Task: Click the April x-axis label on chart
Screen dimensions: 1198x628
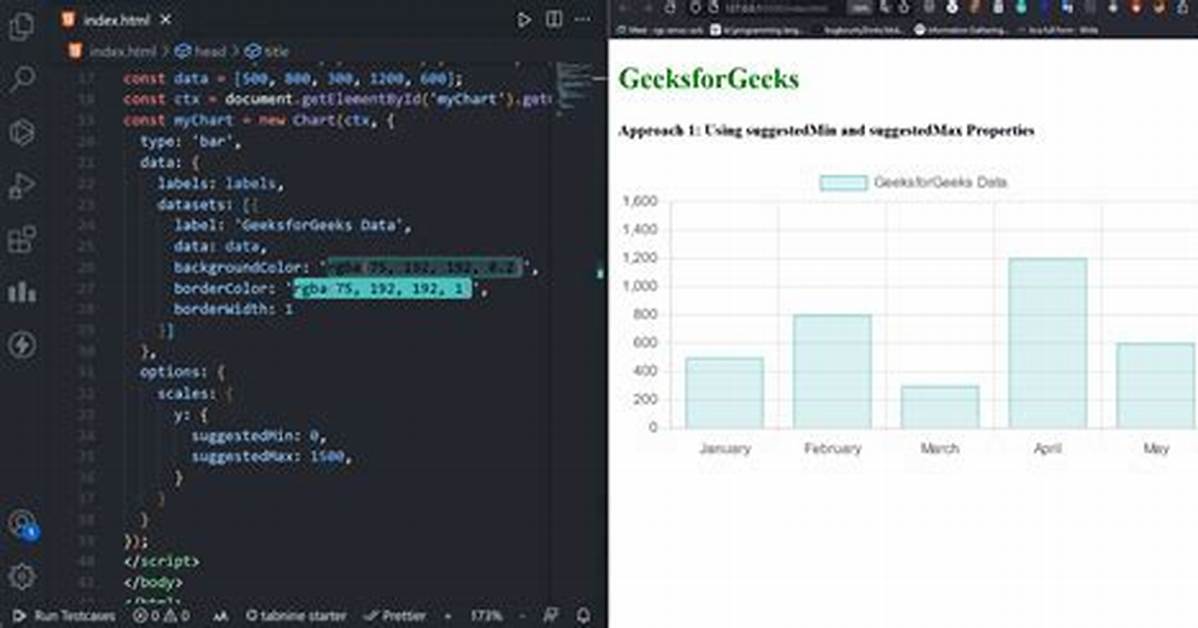Action: 1047,448
